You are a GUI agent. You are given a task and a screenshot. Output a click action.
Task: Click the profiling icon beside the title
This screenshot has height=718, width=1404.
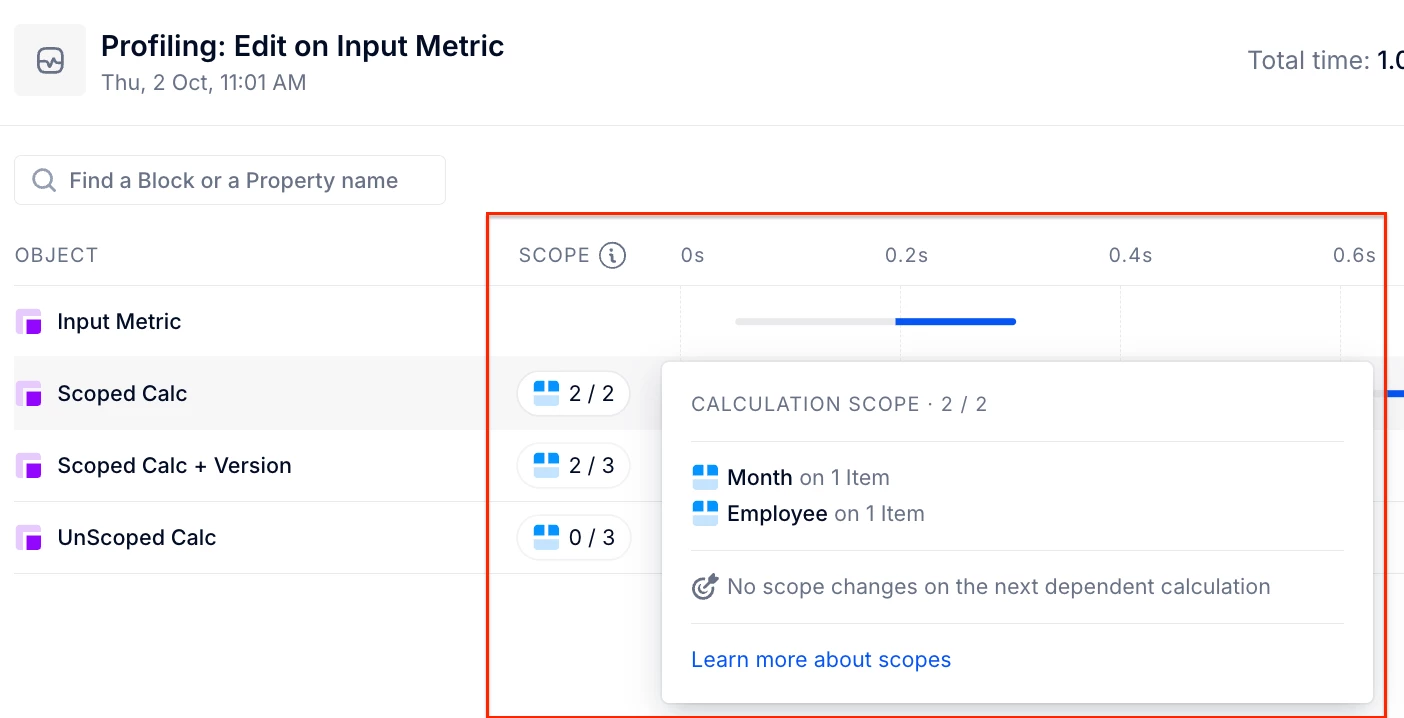pyautogui.click(x=50, y=61)
